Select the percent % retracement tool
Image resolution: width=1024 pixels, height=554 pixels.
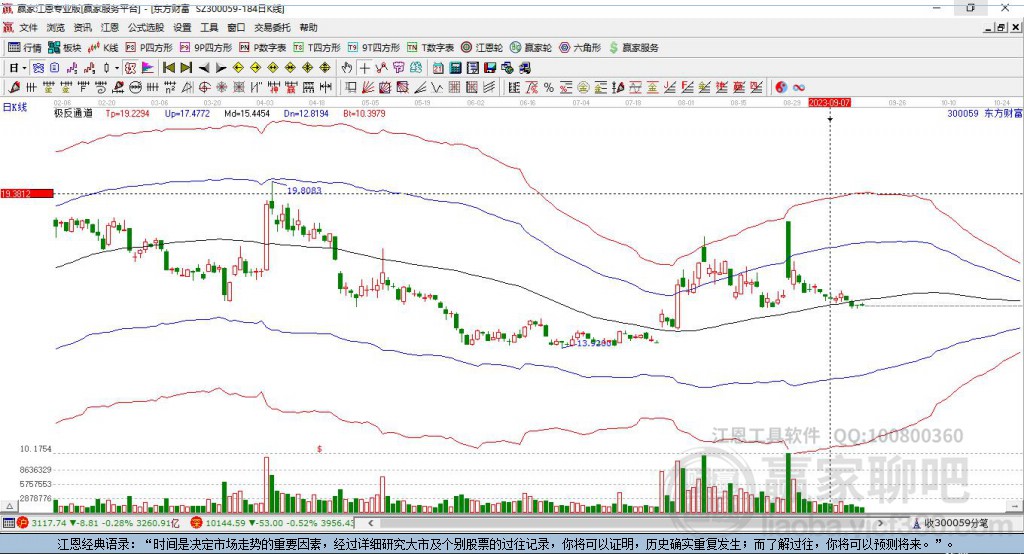pyautogui.click(x=549, y=87)
